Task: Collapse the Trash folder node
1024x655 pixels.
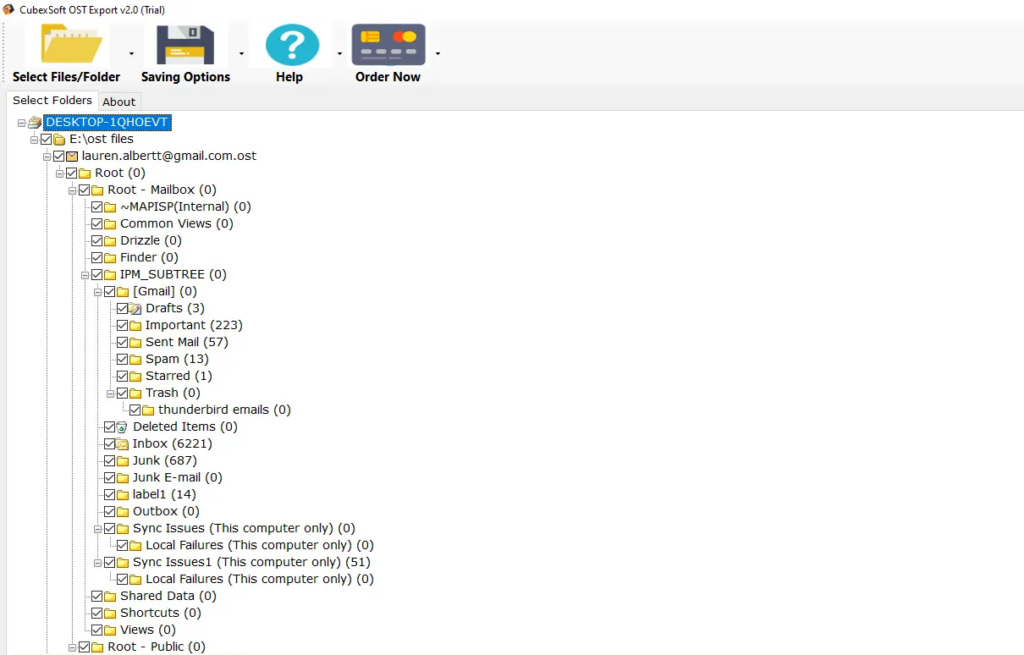Action: coord(110,394)
